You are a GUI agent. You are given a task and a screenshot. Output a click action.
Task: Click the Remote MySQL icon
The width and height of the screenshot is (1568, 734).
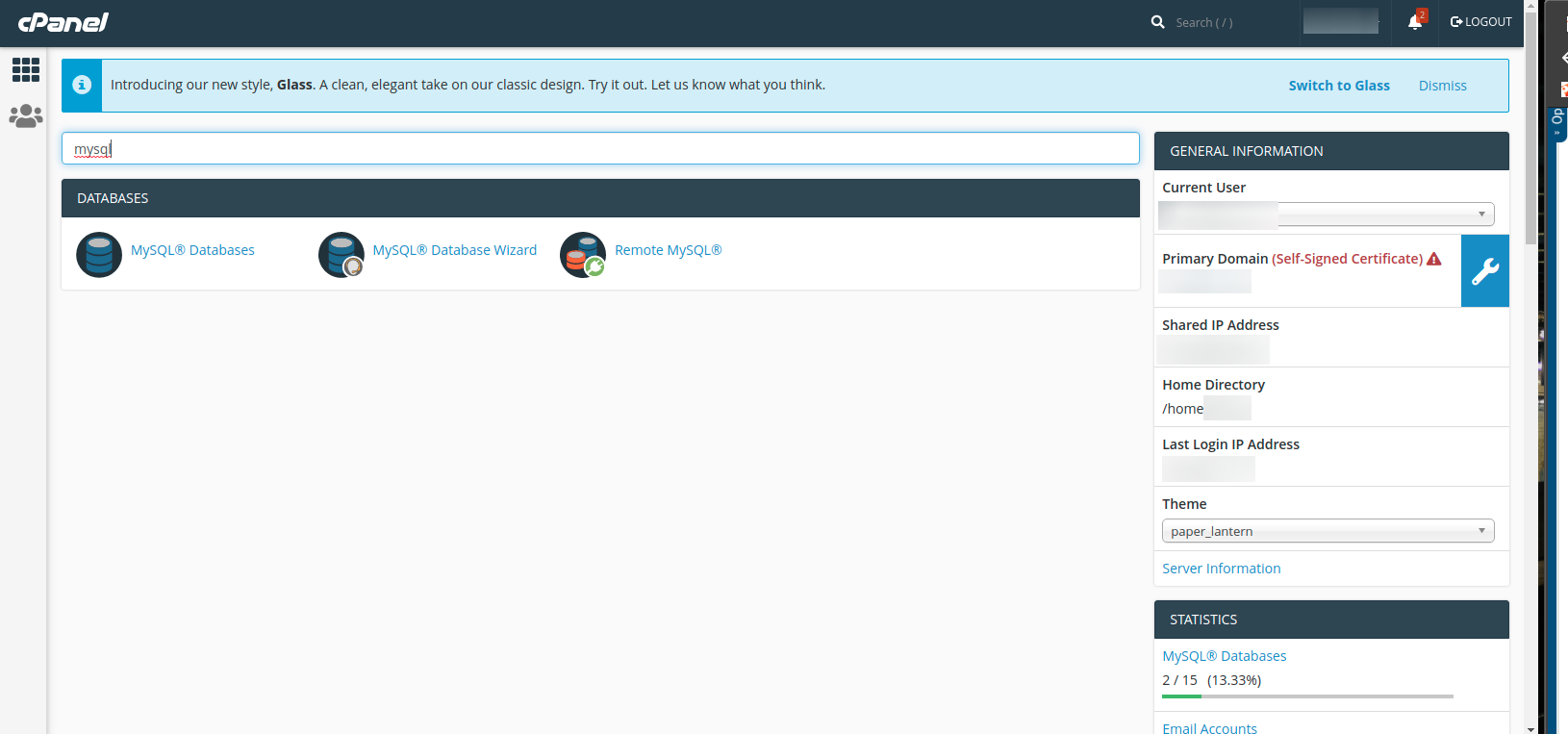click(x=583, y=255)
